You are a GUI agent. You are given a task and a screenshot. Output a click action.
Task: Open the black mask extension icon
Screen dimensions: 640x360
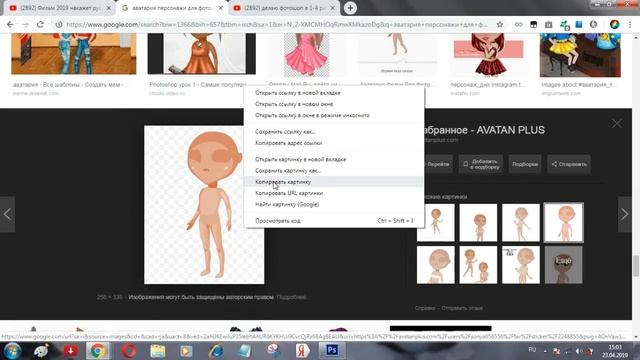(x=533, y=24)
